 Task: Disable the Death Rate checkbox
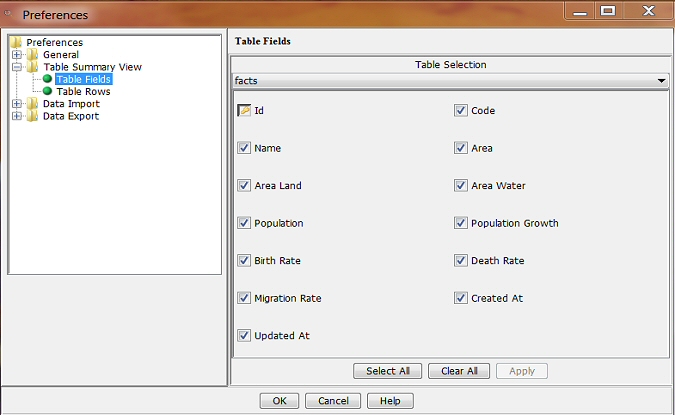(x=461, y=261)
